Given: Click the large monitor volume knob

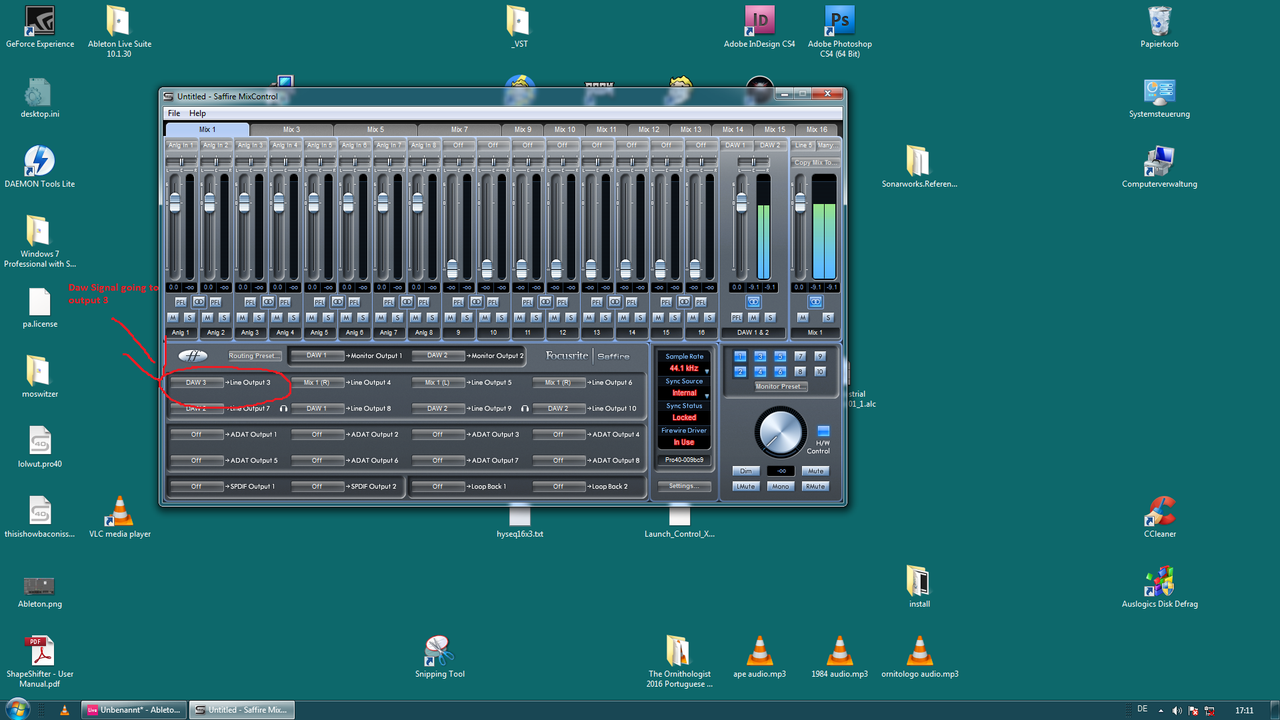Looking at the screenshot, I should coord(780,432).
